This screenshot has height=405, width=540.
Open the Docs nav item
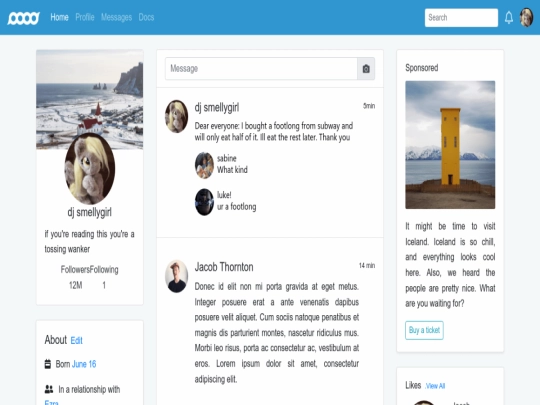pyautogui.click(x=146, y=17)
